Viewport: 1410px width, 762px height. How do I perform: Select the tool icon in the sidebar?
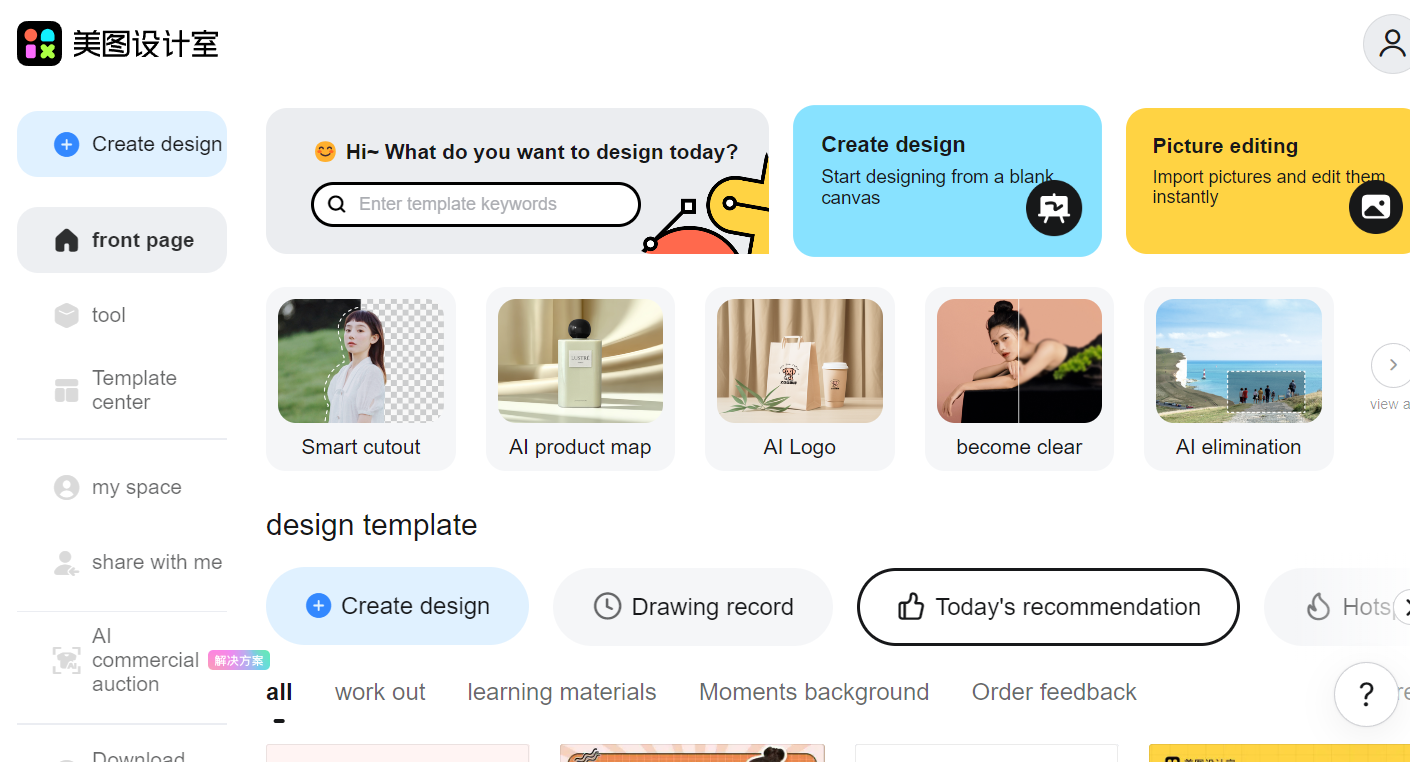click(x=64, y=314)
